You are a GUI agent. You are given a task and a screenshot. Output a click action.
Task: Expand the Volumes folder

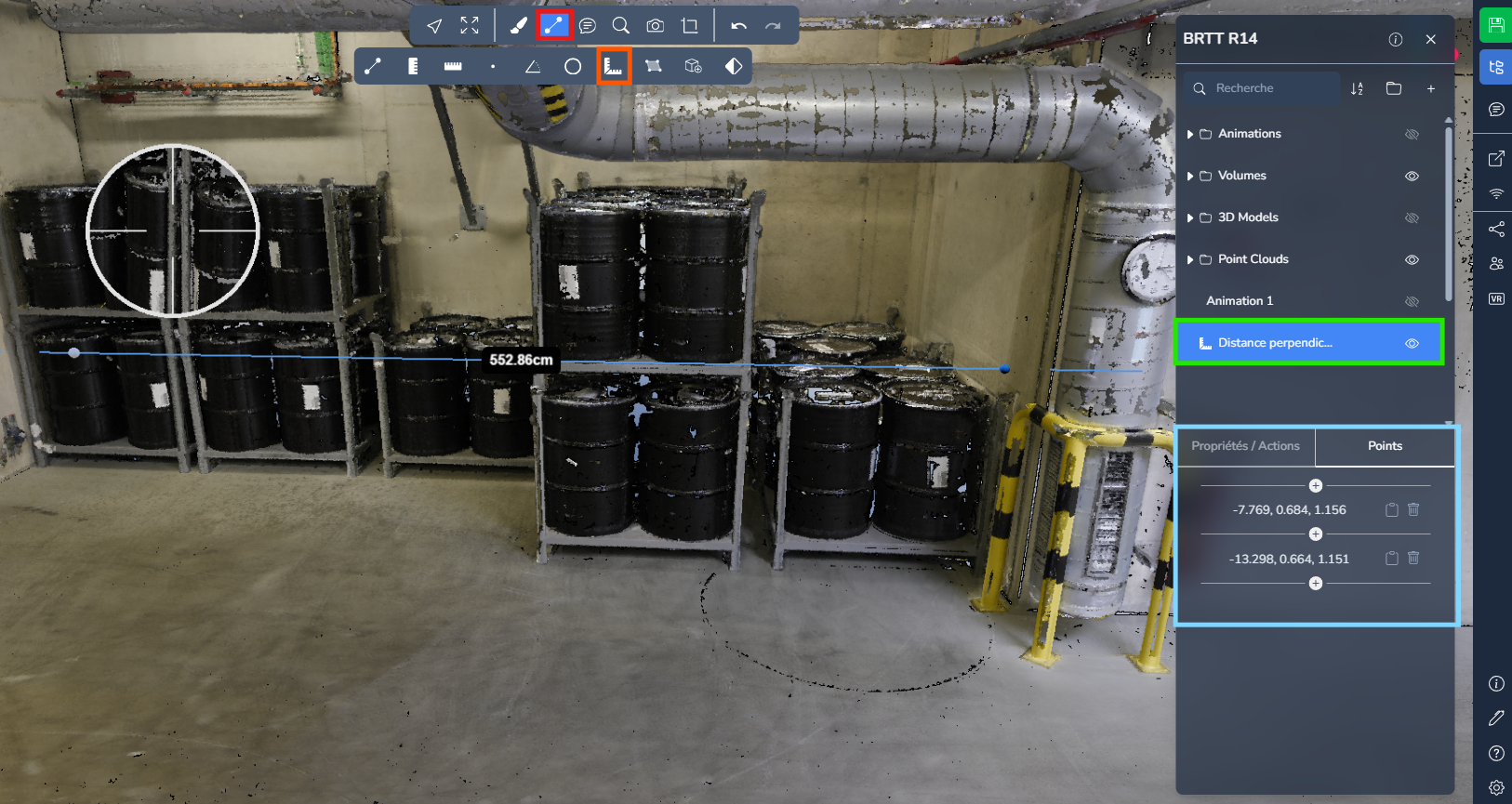coord(1190,176)
